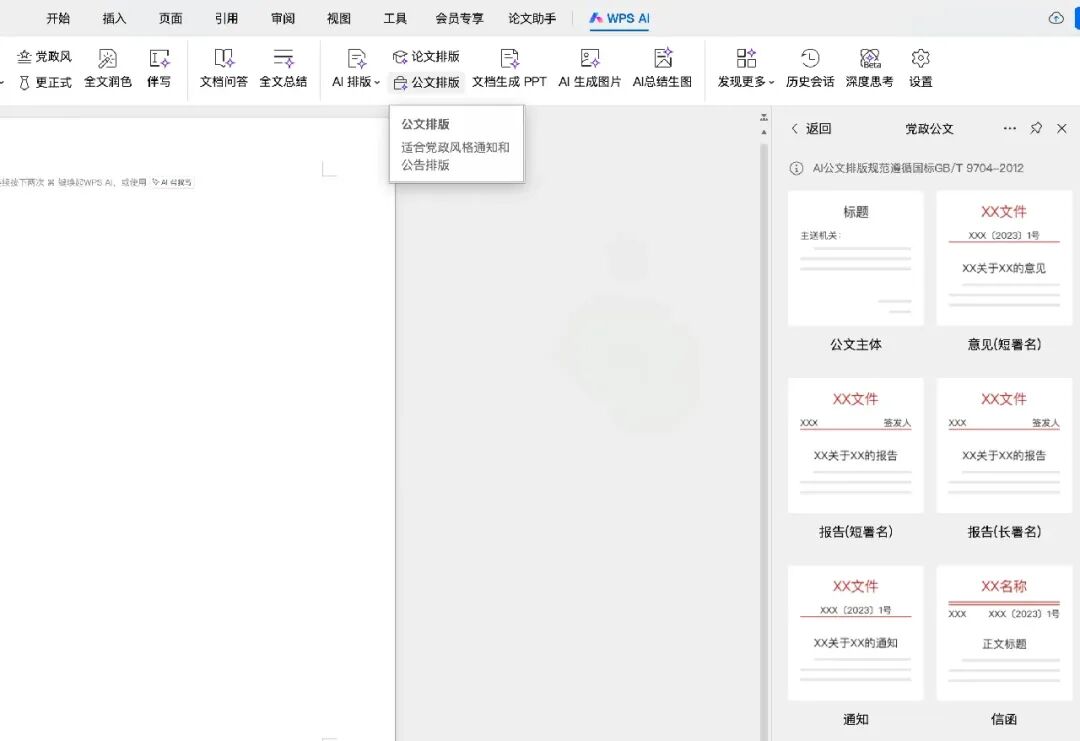Open the 工具 tab
This screenshot has height=741, width=1080.
coord(395,19)
